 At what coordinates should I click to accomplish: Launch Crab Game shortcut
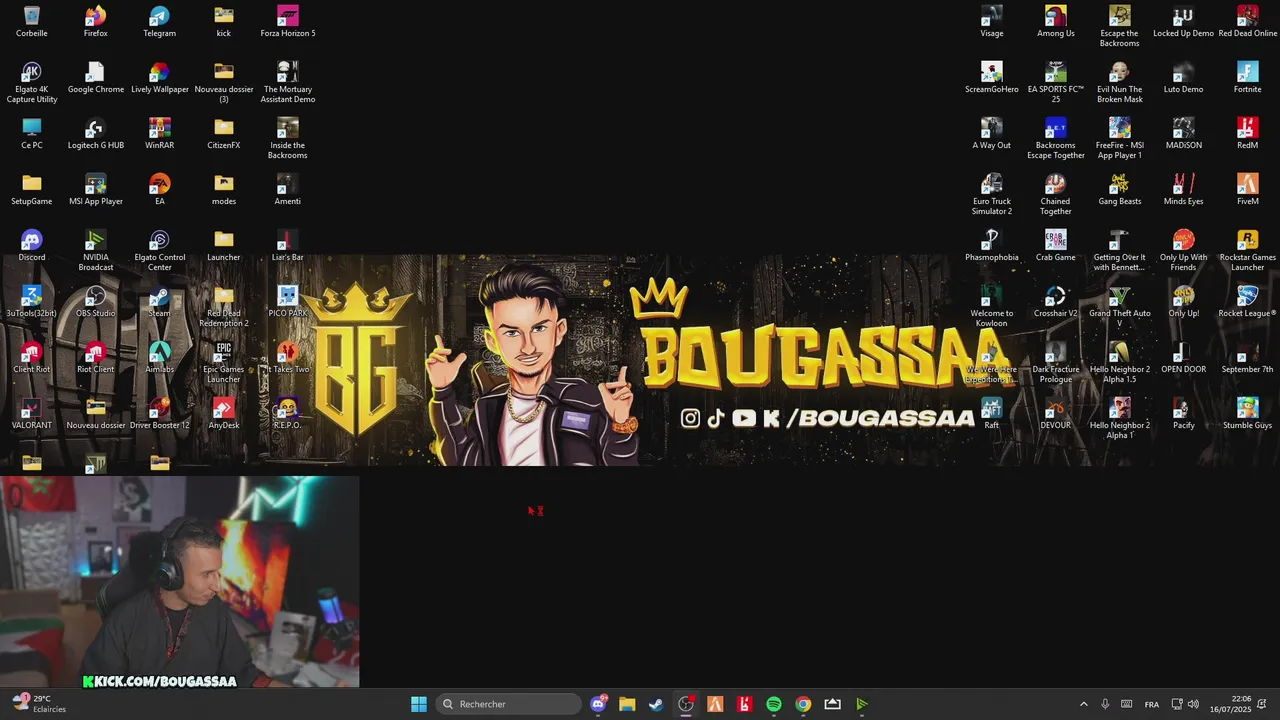[1056, 246]
